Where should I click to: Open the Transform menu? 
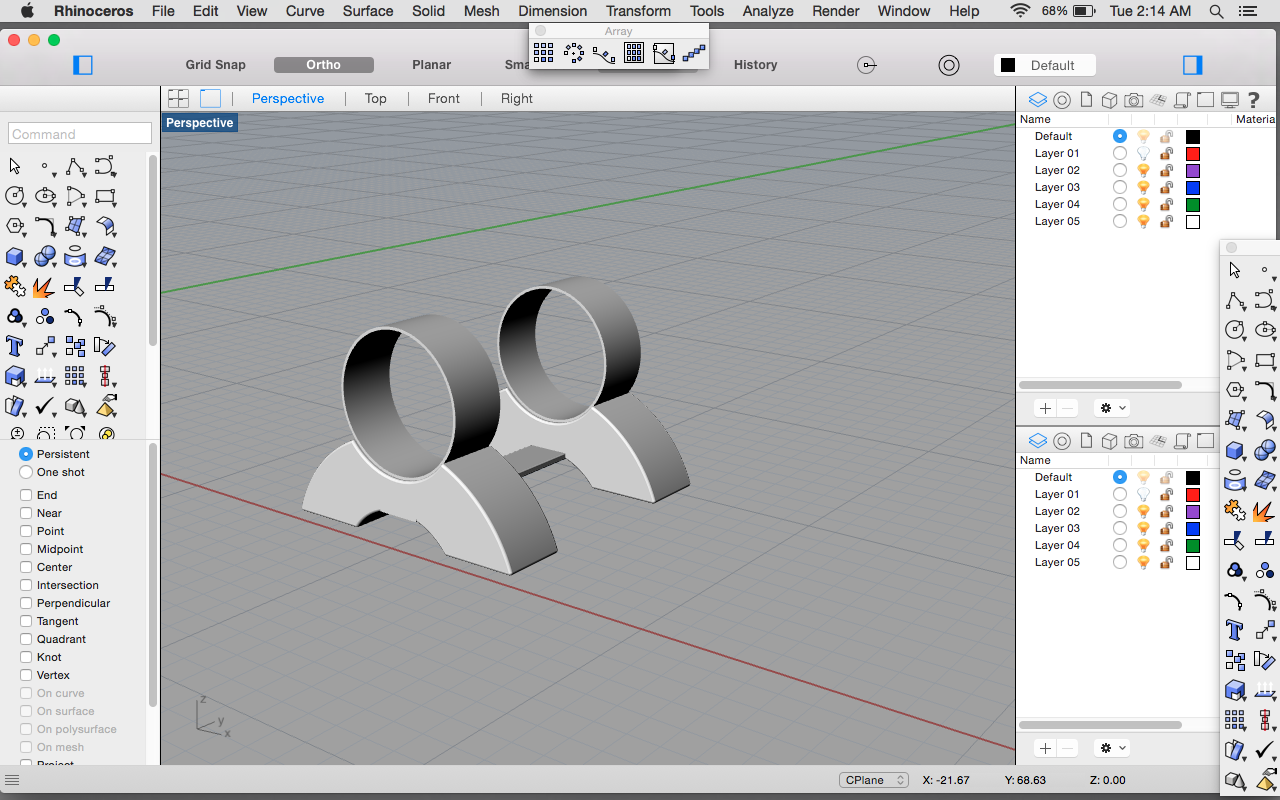click(x=638, y=11)
